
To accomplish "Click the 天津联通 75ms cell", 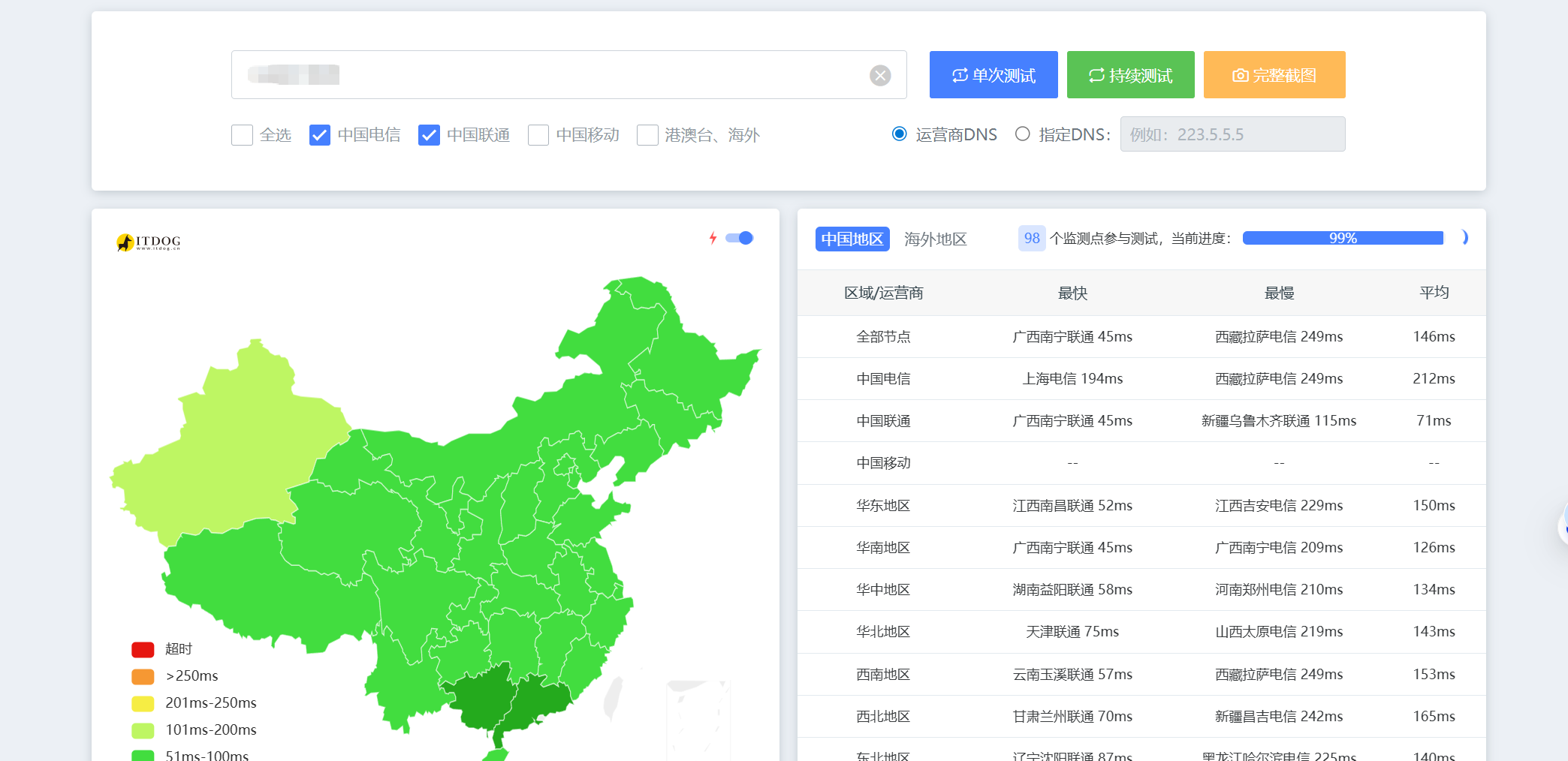I will coord(1072,632).
